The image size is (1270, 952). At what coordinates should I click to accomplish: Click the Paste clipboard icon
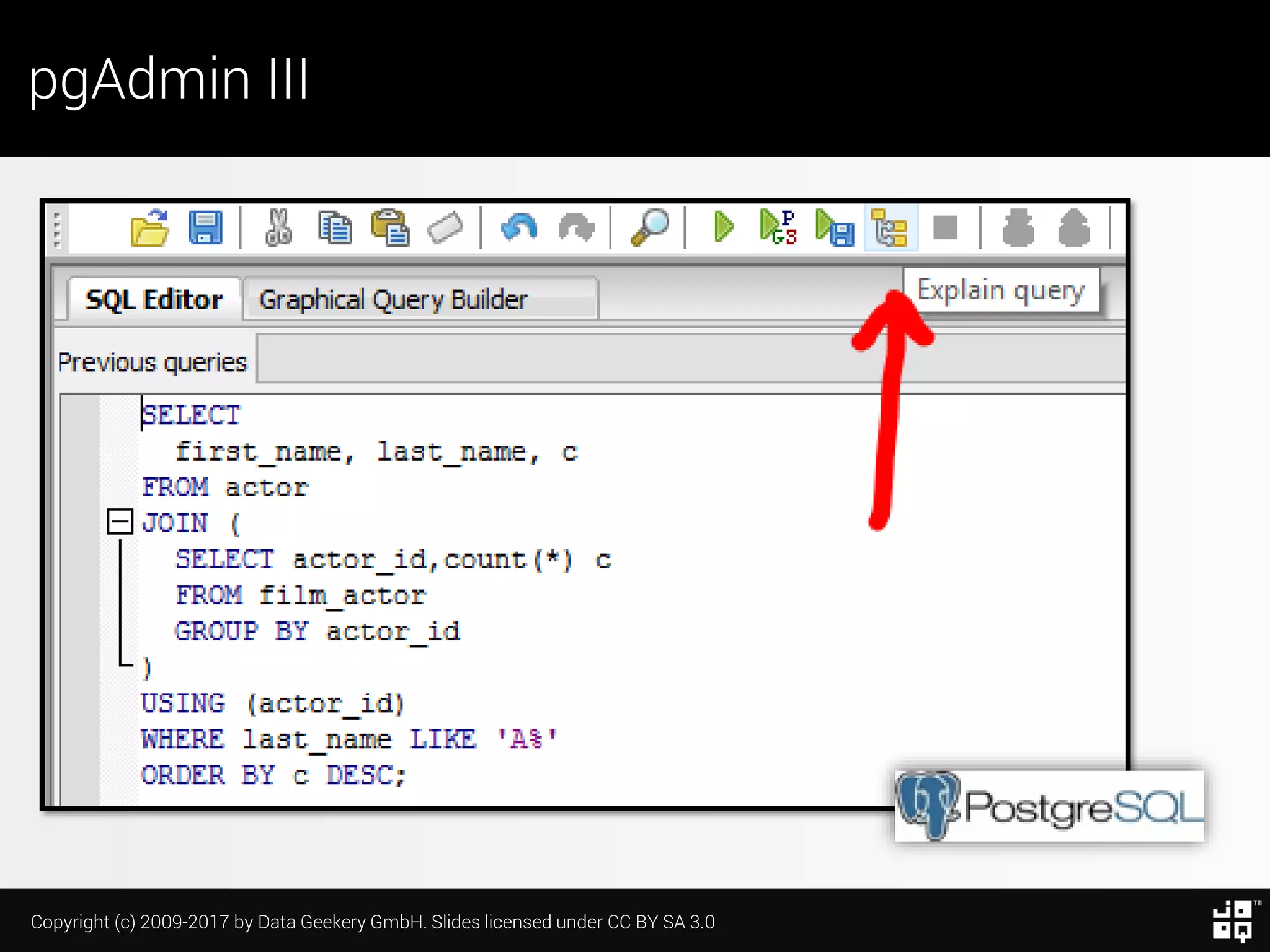point(390,228)
